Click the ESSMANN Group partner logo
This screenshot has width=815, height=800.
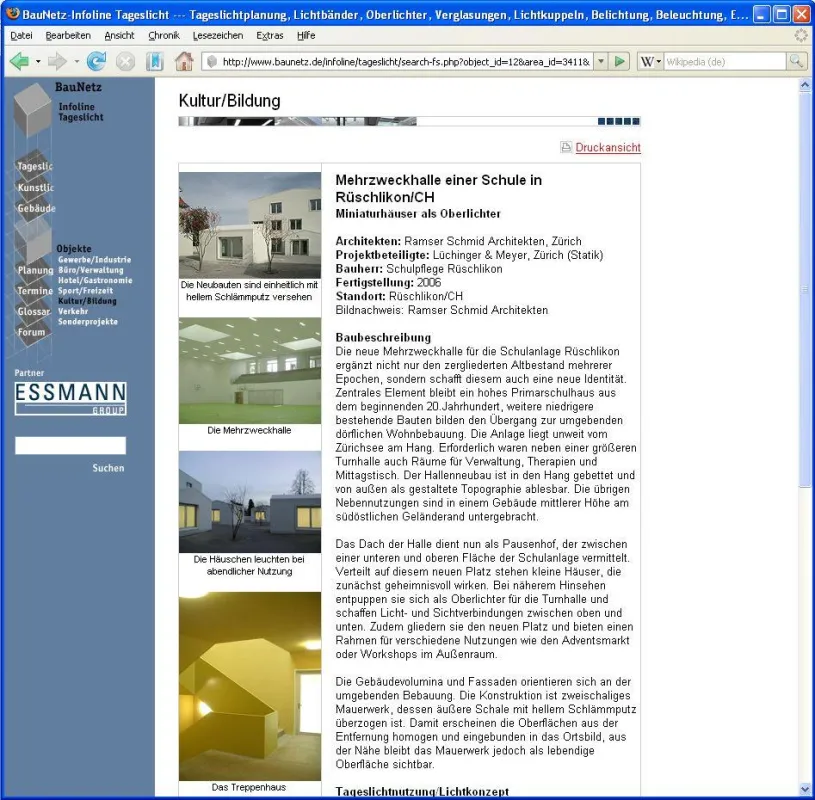click(x=70, y=399)
